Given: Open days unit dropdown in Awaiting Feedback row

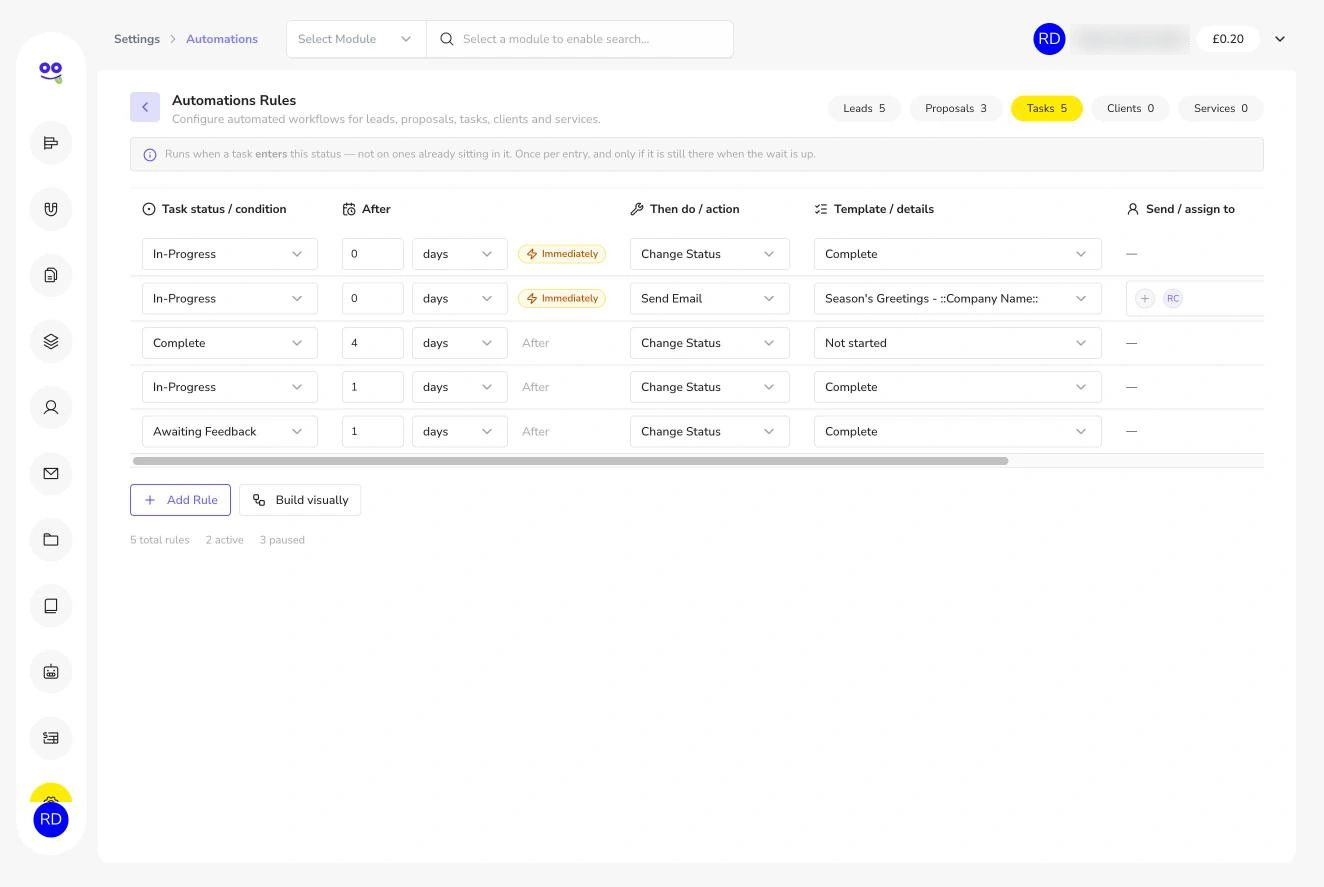Looking at the screenshot, I should pyautogui.click(x=460, y=431).
